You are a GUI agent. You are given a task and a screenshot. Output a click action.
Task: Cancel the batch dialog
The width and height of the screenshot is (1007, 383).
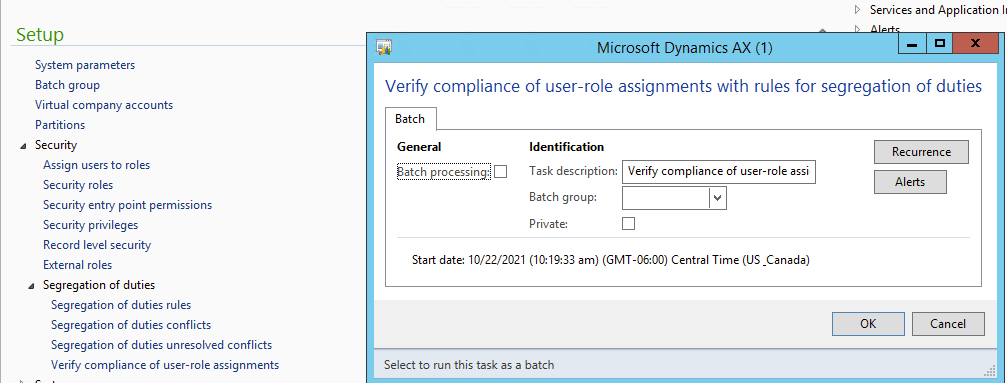[948, 324]
